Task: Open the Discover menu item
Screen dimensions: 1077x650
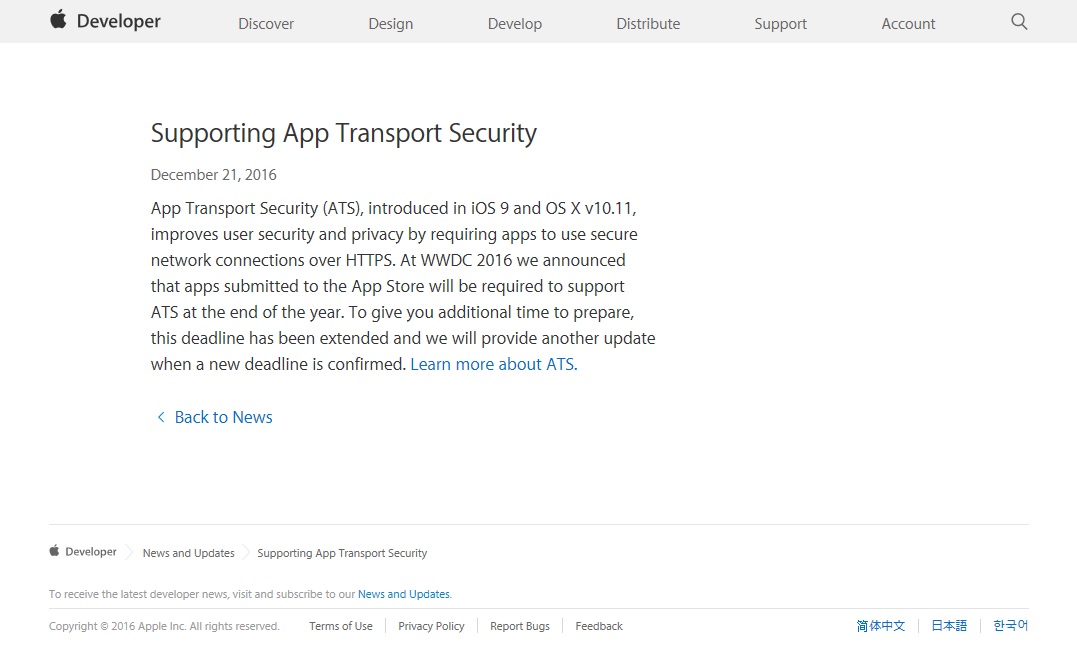Action: [265, 23]
